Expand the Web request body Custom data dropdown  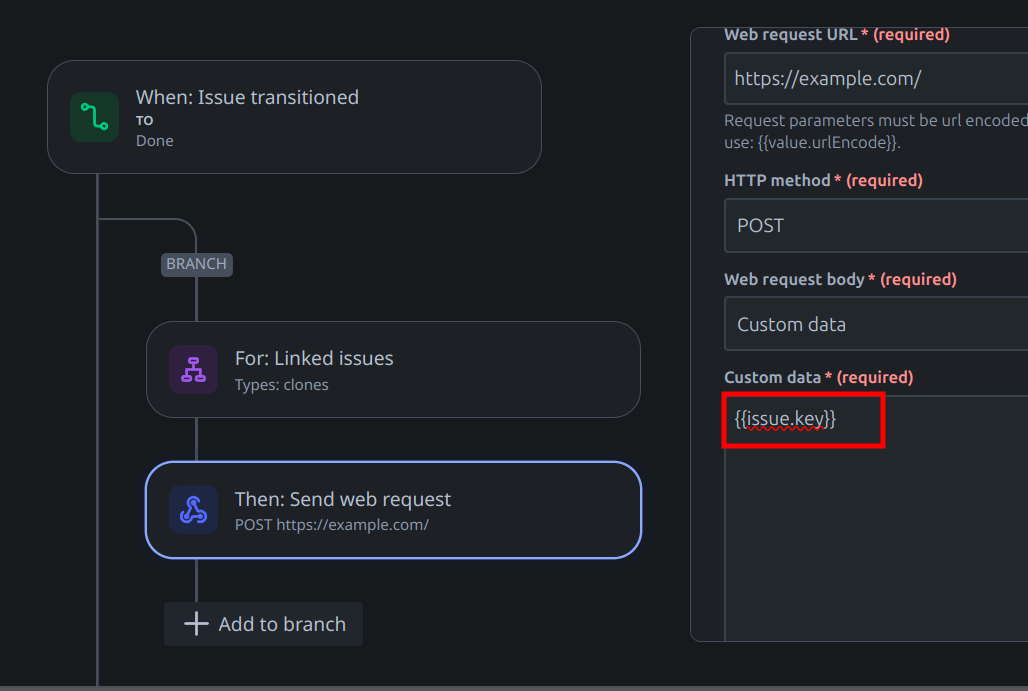[x=876, y=324]
